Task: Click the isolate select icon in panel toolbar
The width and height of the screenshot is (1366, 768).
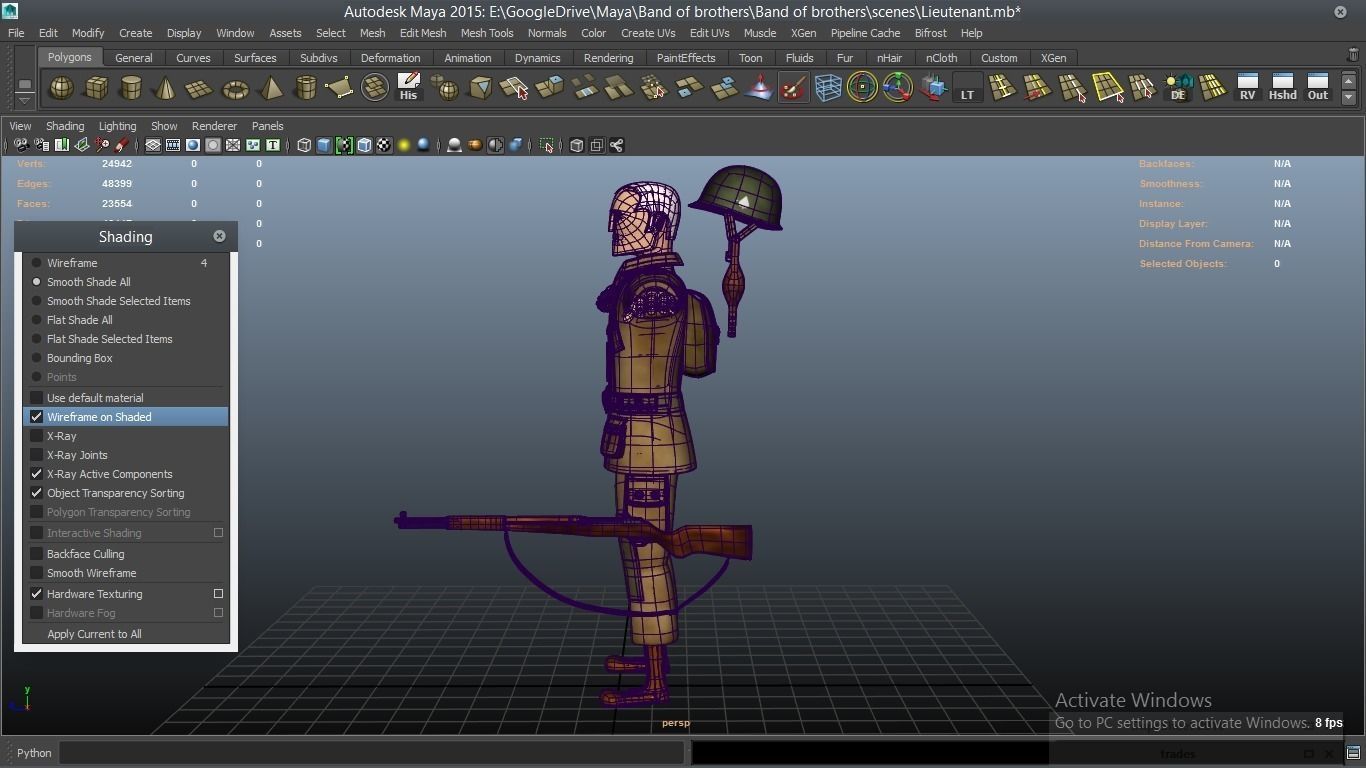Action: pos(546,146)
